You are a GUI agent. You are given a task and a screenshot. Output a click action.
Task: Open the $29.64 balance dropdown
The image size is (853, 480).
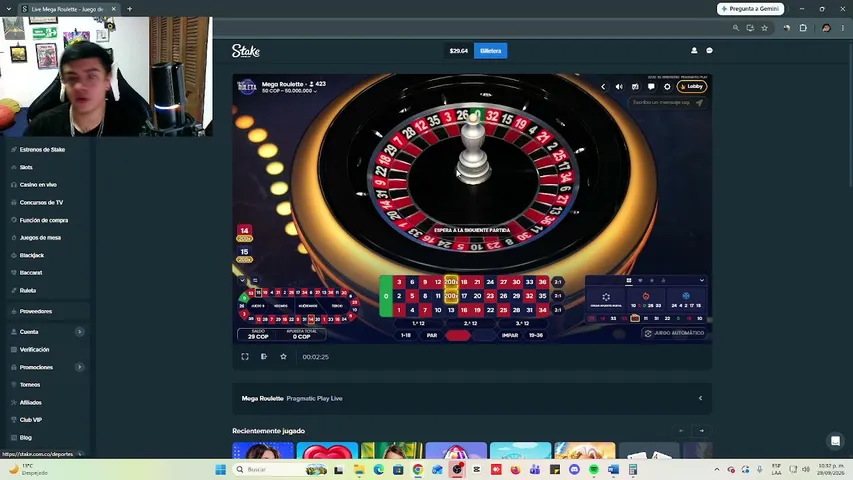coord(459,51)
